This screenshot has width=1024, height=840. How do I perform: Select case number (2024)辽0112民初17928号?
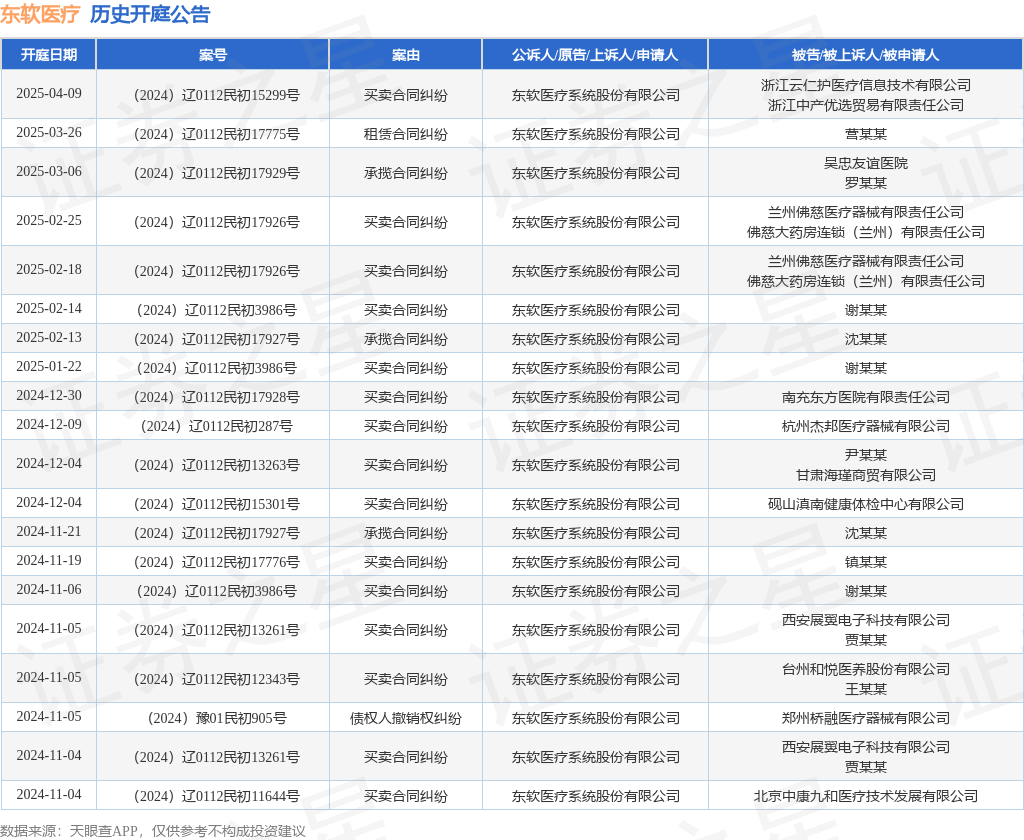click(216, 397)
